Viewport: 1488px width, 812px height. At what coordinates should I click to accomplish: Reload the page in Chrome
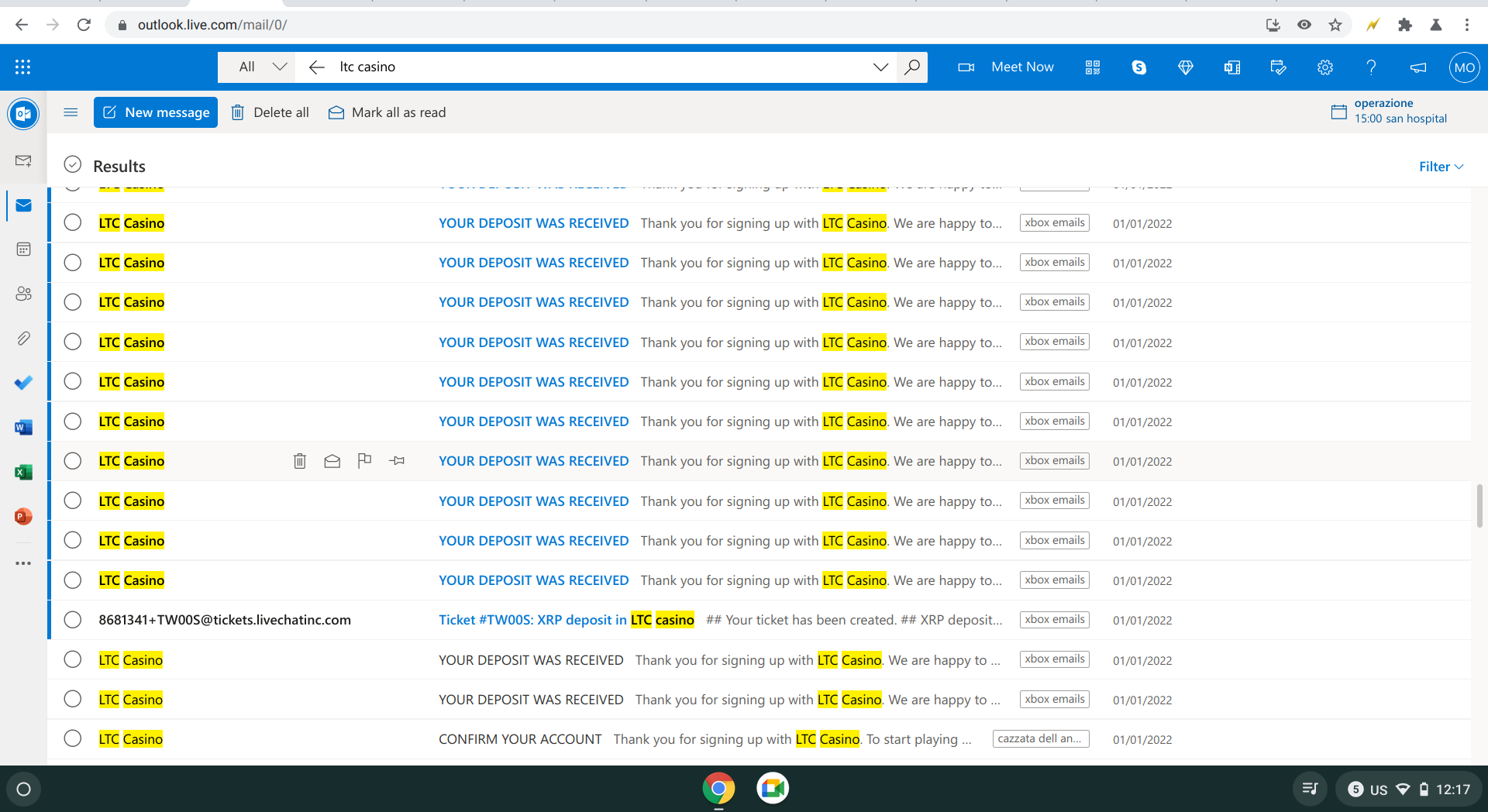84,25
